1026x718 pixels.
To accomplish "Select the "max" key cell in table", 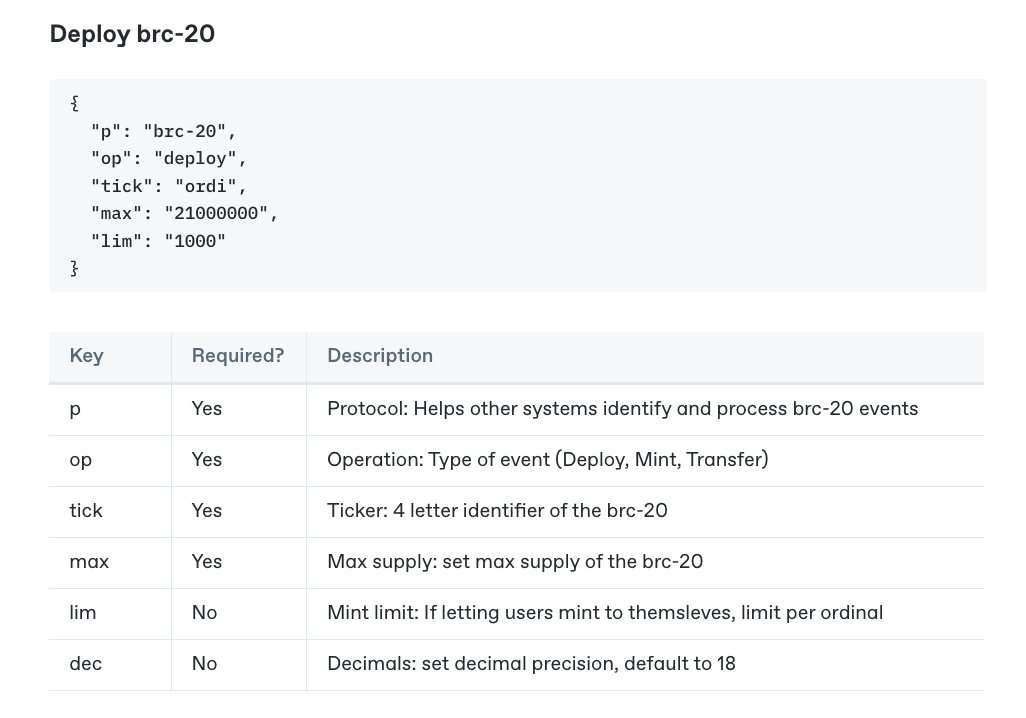I will (89, 562).
